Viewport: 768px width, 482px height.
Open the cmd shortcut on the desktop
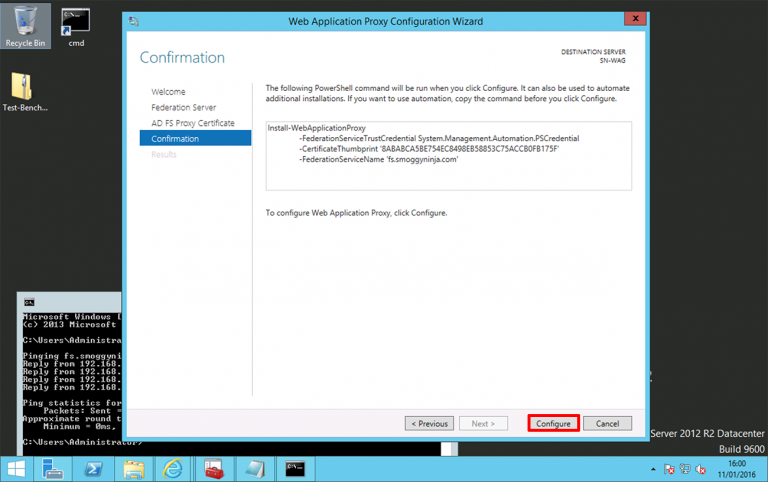click(76, 27)
